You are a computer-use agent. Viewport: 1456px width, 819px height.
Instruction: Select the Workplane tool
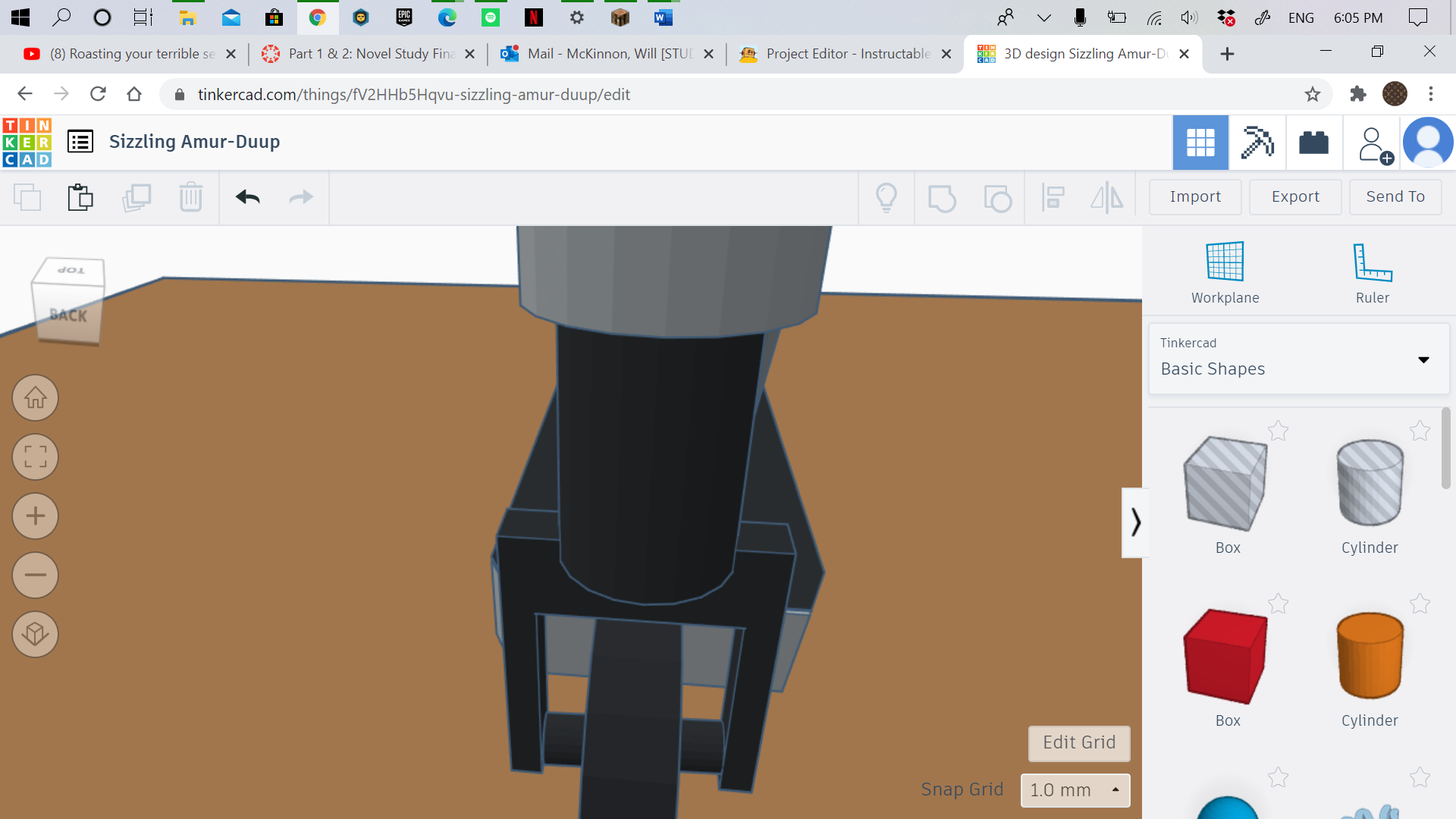click(1225, 272)
